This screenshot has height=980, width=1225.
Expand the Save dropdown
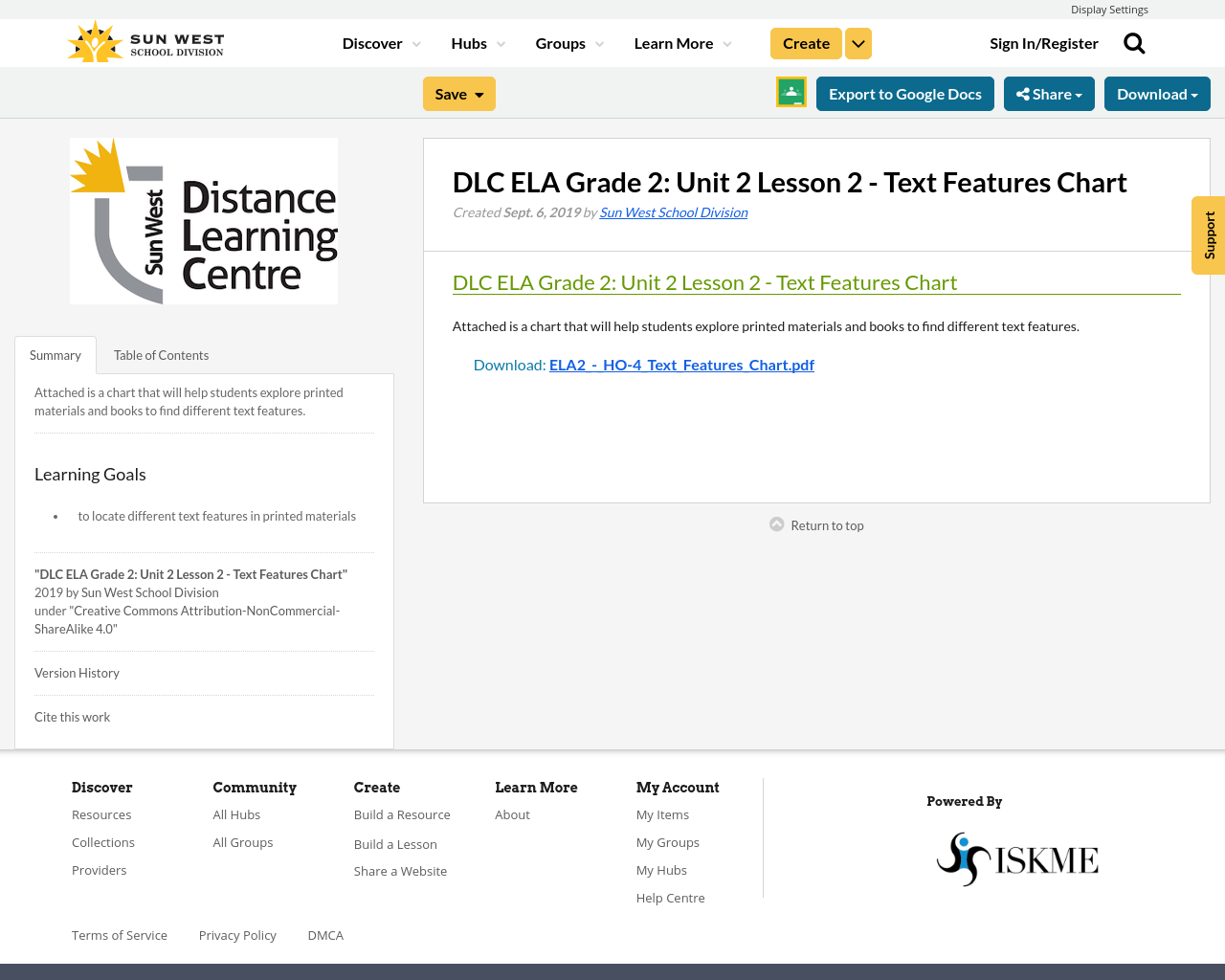pos(458,93)
